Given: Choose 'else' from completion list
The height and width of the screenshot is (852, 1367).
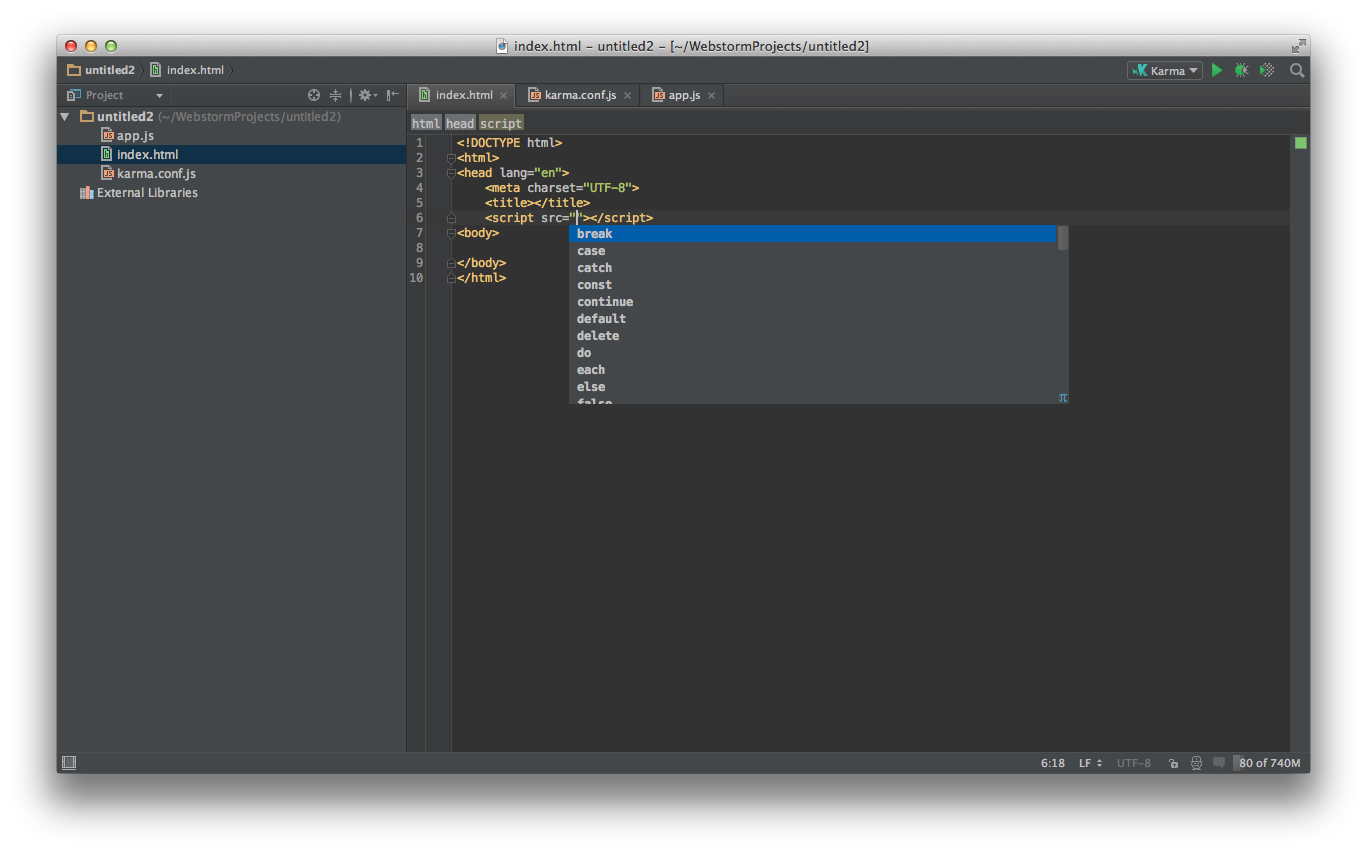Looking at the screenshot, I should click(x=812, y=387).
